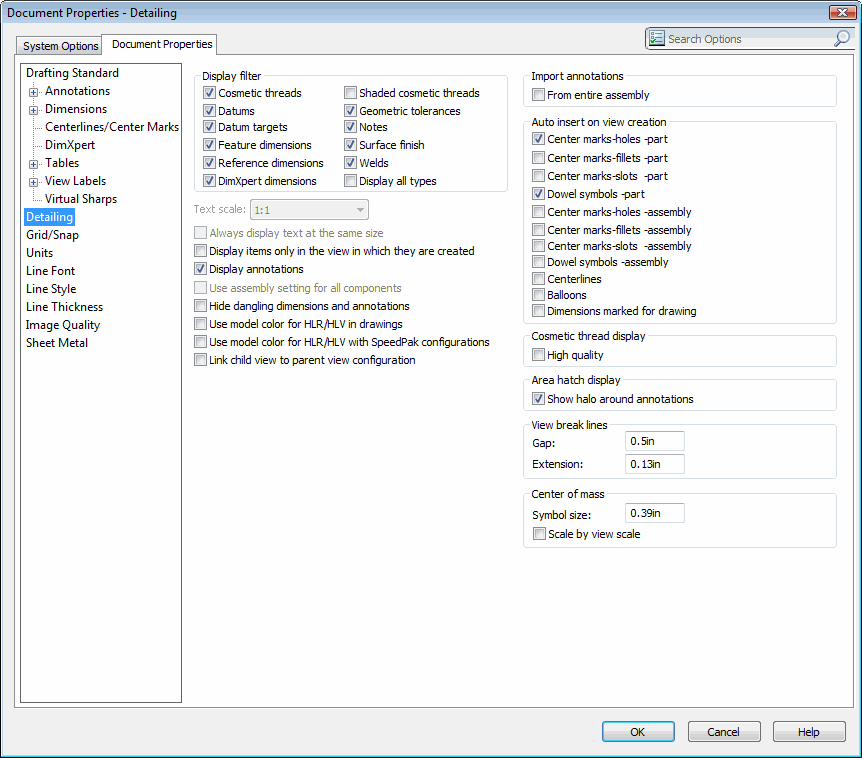Enable Shaded cosmetic threads
The height and width of the screenshot is (758, 862).
coord(350,93)
